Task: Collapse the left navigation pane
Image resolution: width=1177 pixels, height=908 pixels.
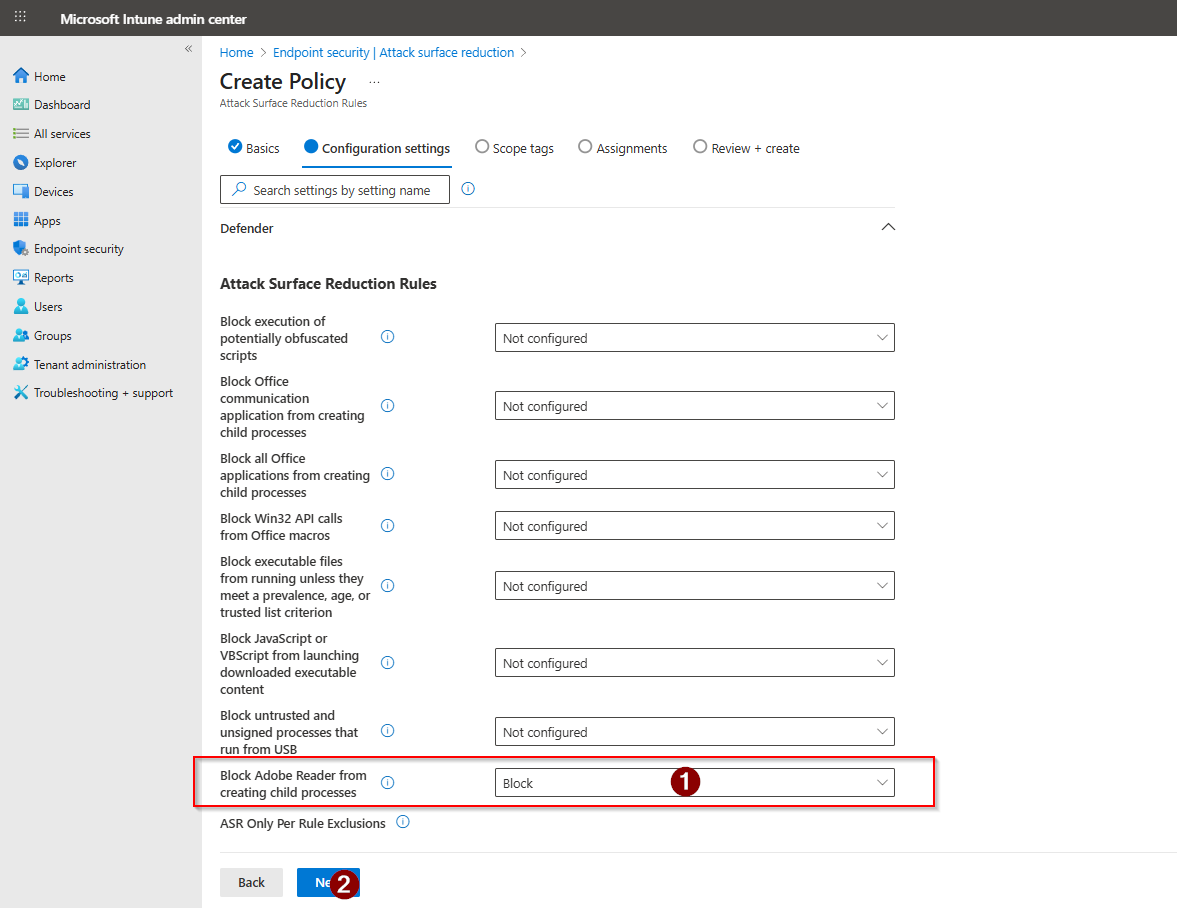Action: pyautogui.click(x=188, y=48)
